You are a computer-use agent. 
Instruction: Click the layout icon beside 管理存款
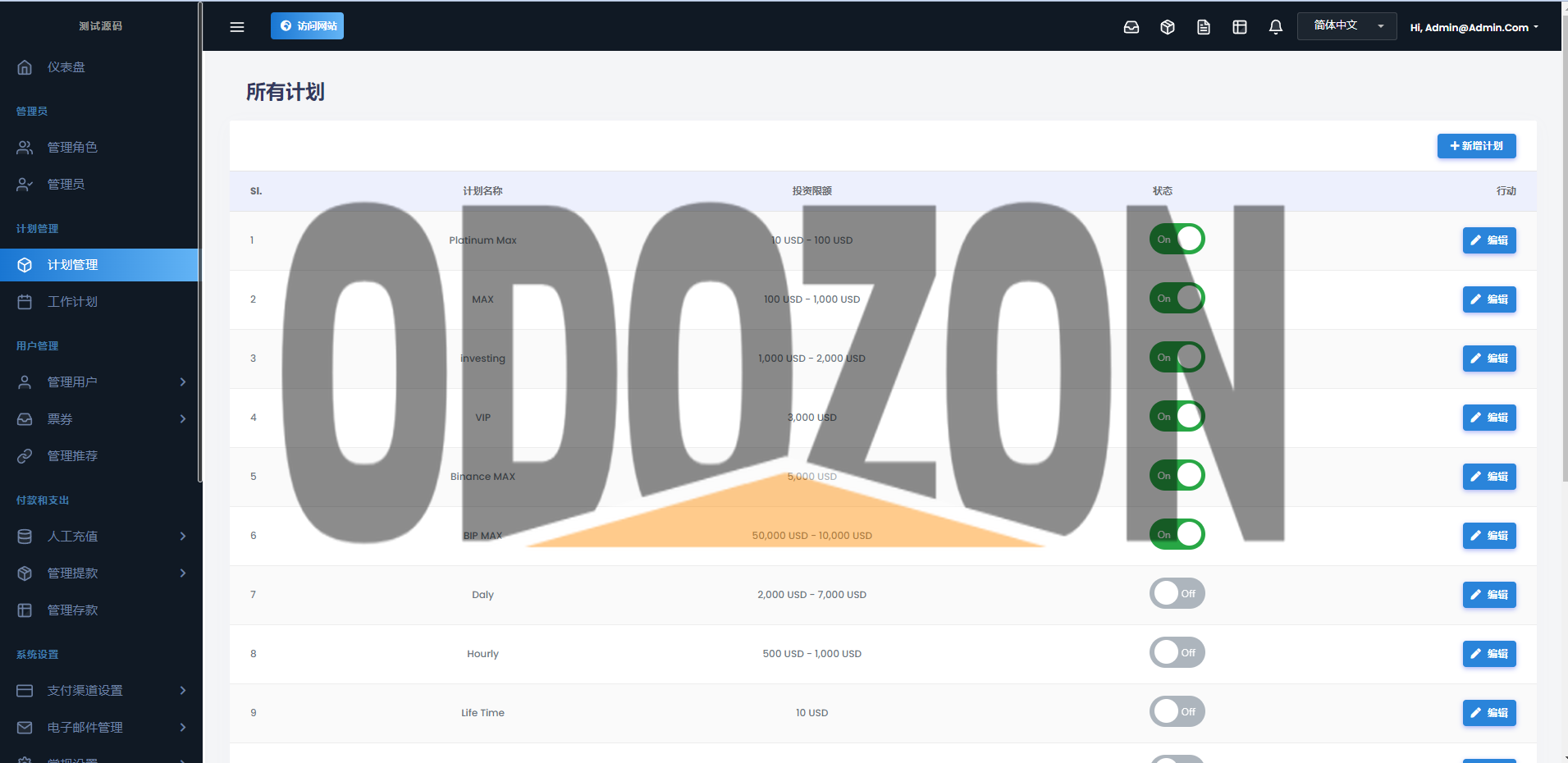coord(25,610)
